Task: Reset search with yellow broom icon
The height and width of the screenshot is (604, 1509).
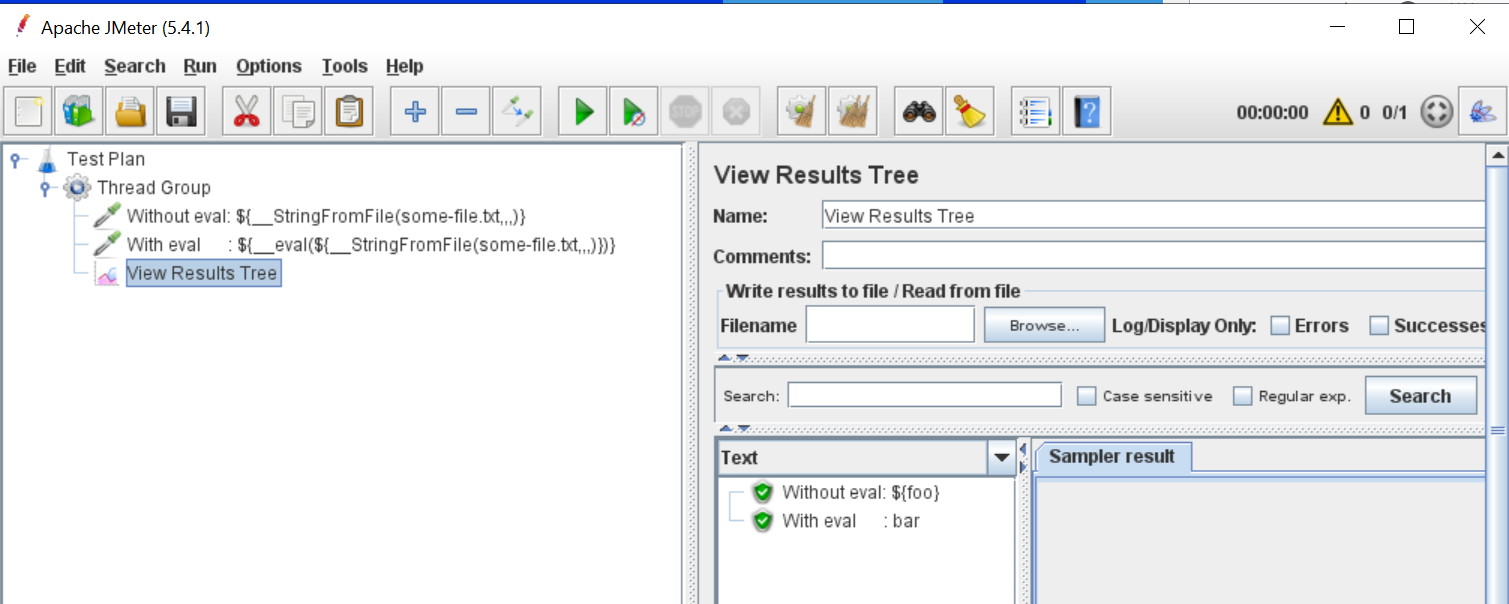Action: pos(969,110)
